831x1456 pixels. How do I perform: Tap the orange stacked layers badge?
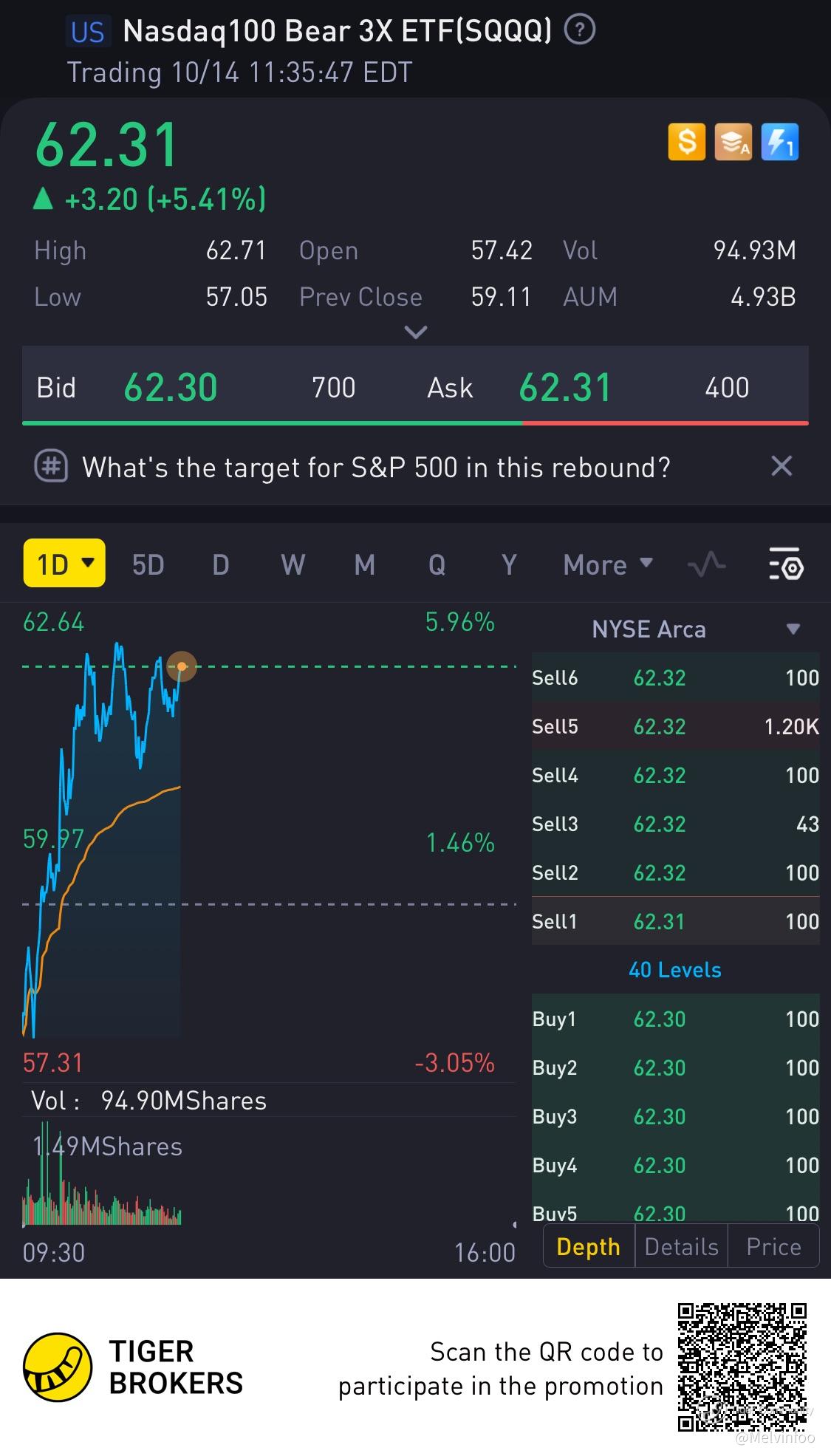(x=733, y=142)
